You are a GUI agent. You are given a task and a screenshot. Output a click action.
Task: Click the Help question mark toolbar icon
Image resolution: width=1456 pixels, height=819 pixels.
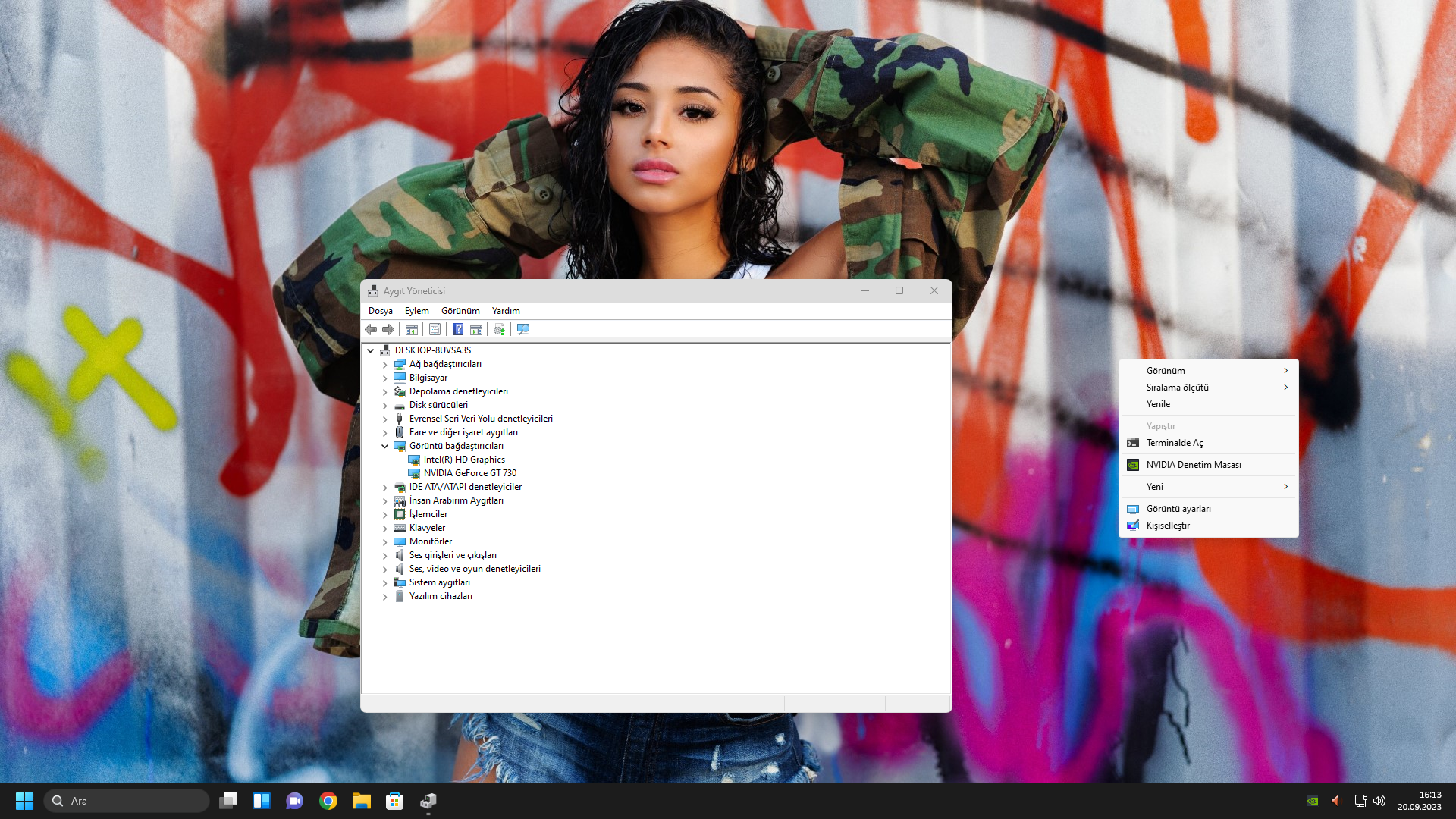458,329
